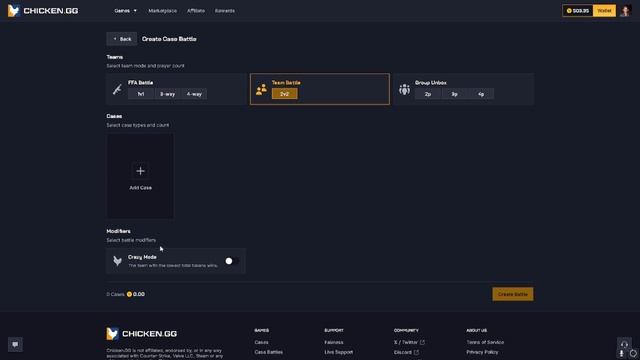This screenshot has height=360, width=640.
Task: Select the 3p group unbox option
Action: click(x=454, y=94)
